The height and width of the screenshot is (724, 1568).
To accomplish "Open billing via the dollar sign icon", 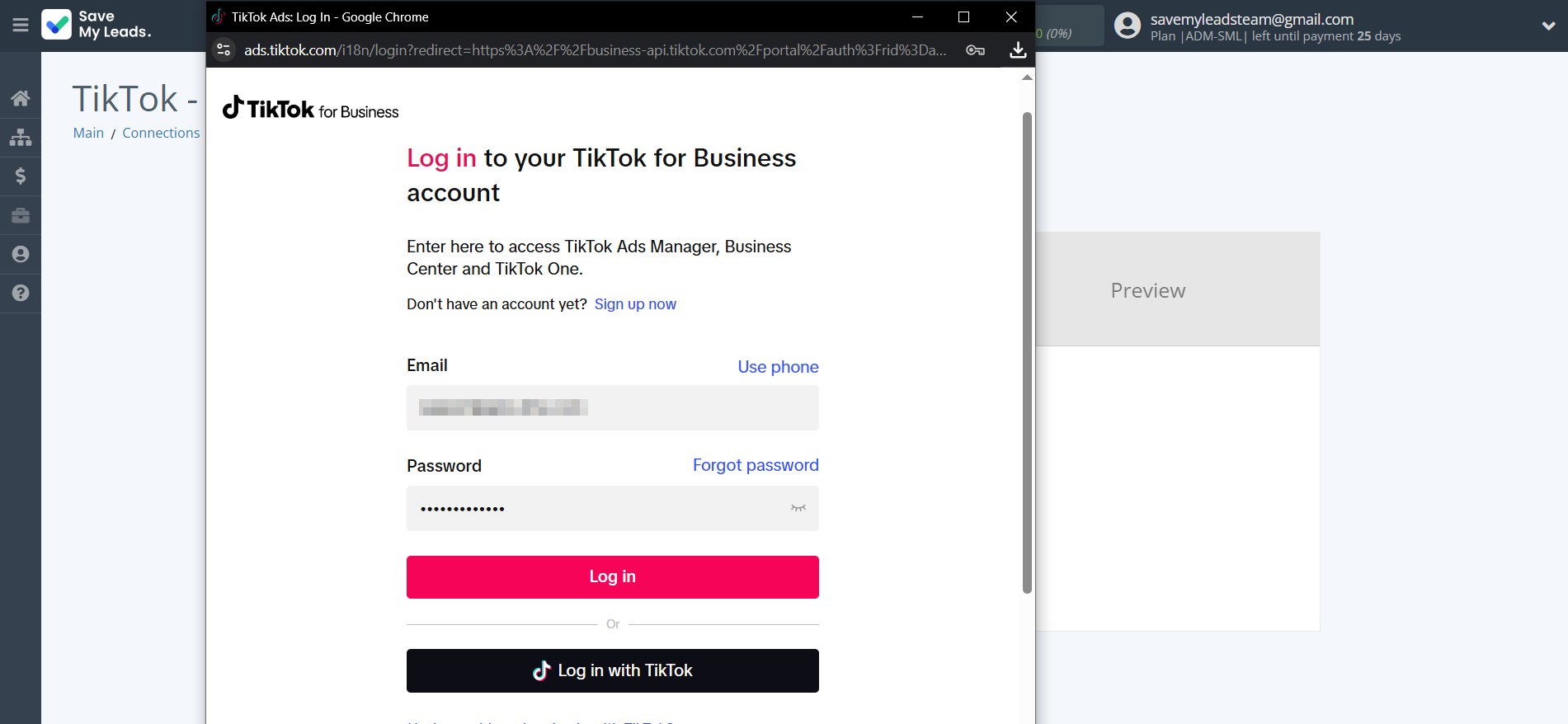I will click(20, 176).
